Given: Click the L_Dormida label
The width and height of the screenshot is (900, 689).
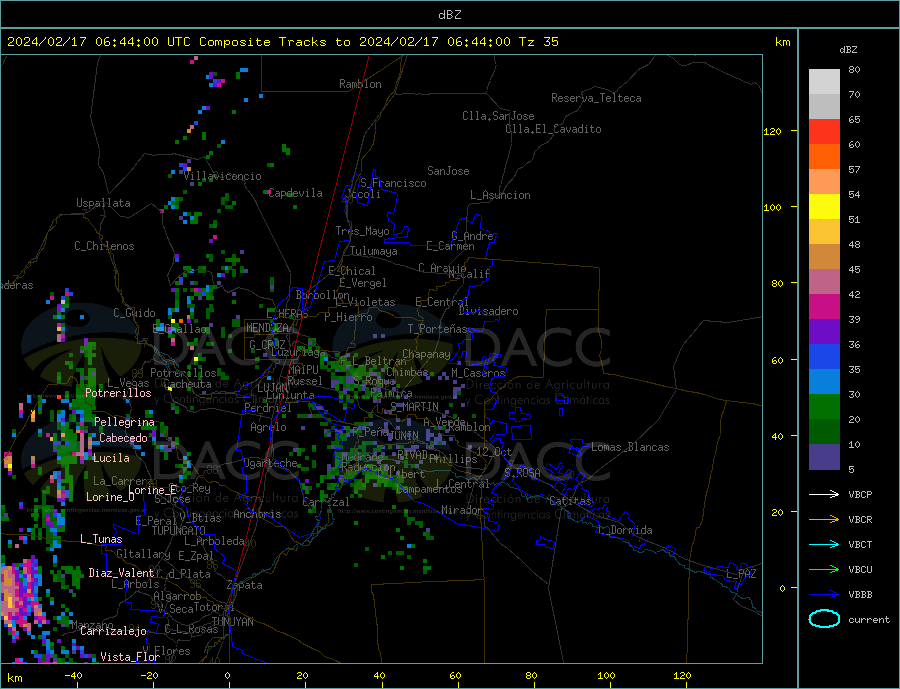Looking at the screenshot, I should pyautogui.click(x=627, y=530).
